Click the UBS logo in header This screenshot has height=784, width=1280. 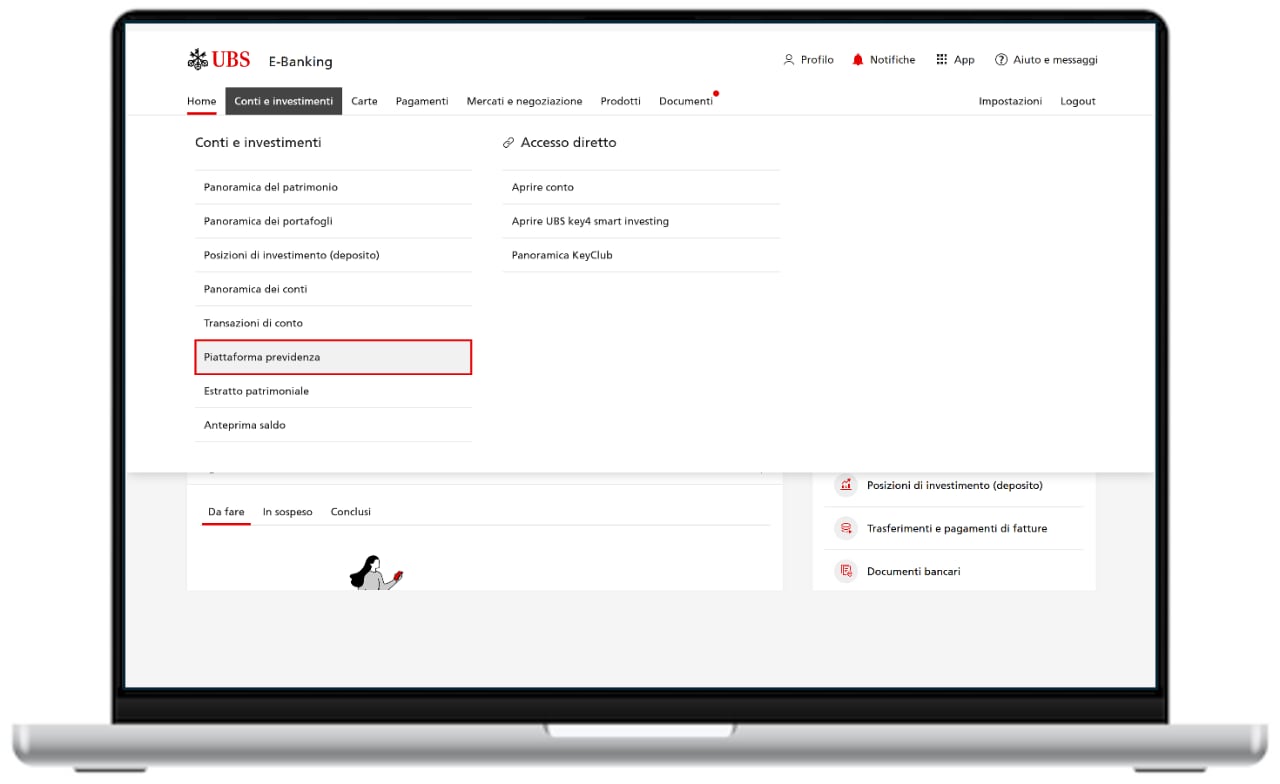click(x=219, y=60)
